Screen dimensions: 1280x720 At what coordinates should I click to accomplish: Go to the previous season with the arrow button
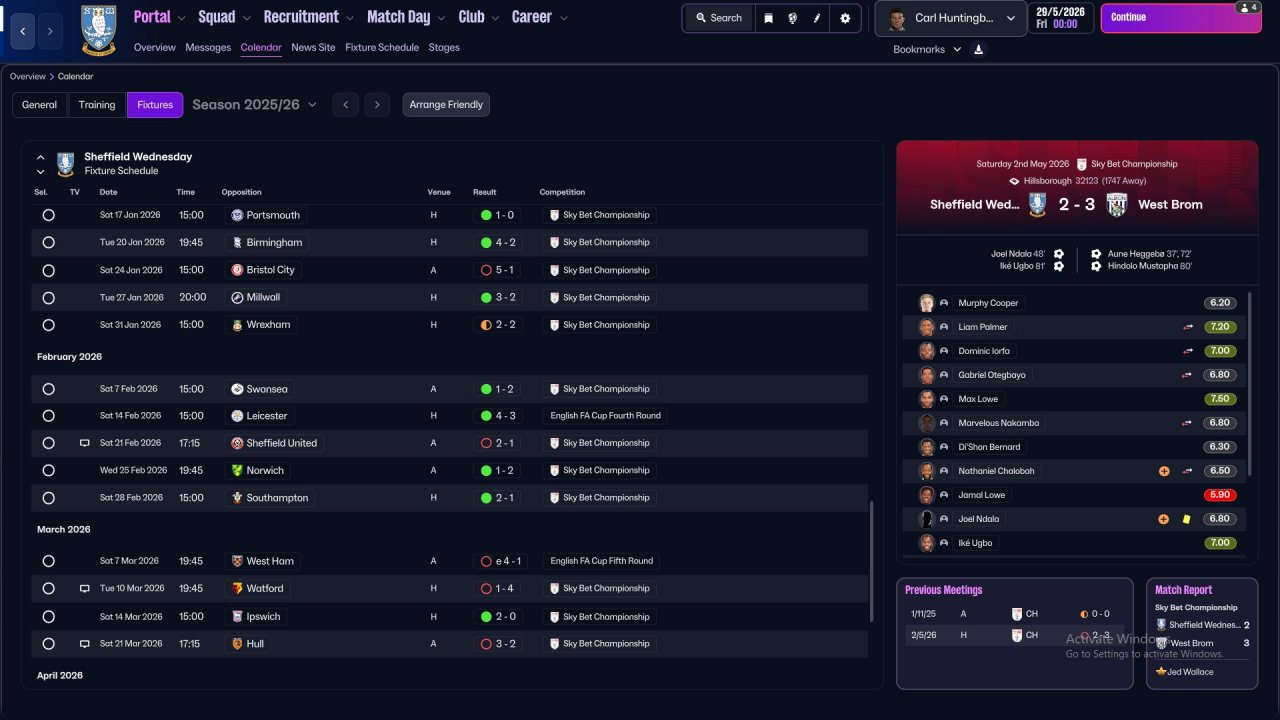(x=345, y=105)
